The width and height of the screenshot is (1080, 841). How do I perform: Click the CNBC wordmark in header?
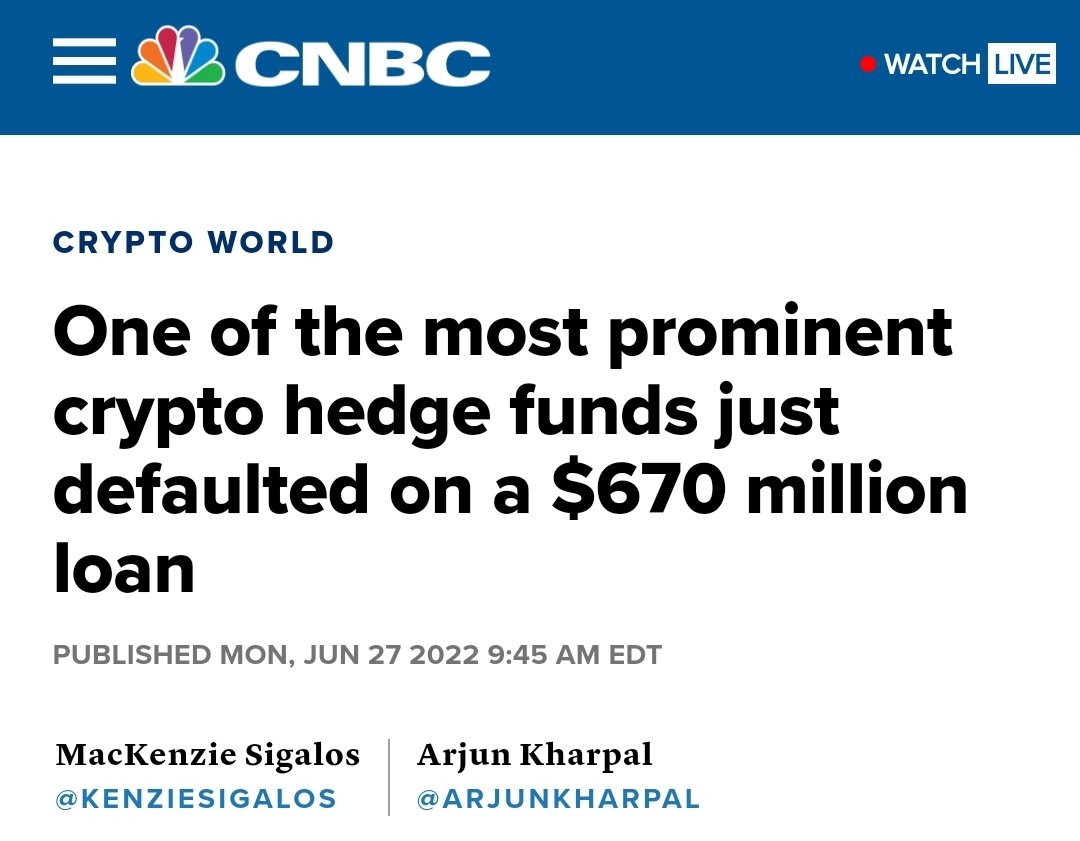pyautogui.click(x=362, y=63)
